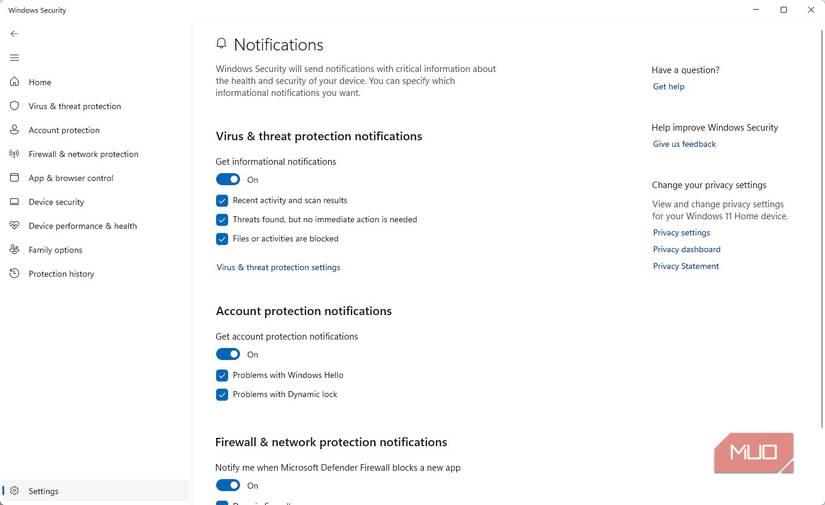
Task: Open Device performance & health heart icon
Action: pos(14,226)
